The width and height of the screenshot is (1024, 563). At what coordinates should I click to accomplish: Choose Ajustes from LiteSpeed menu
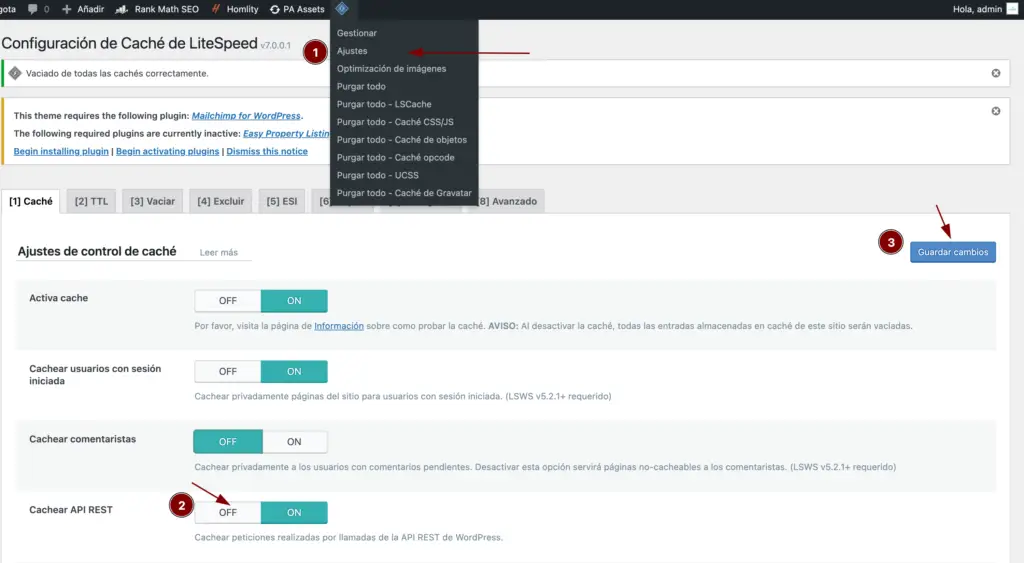coord(352,50)
